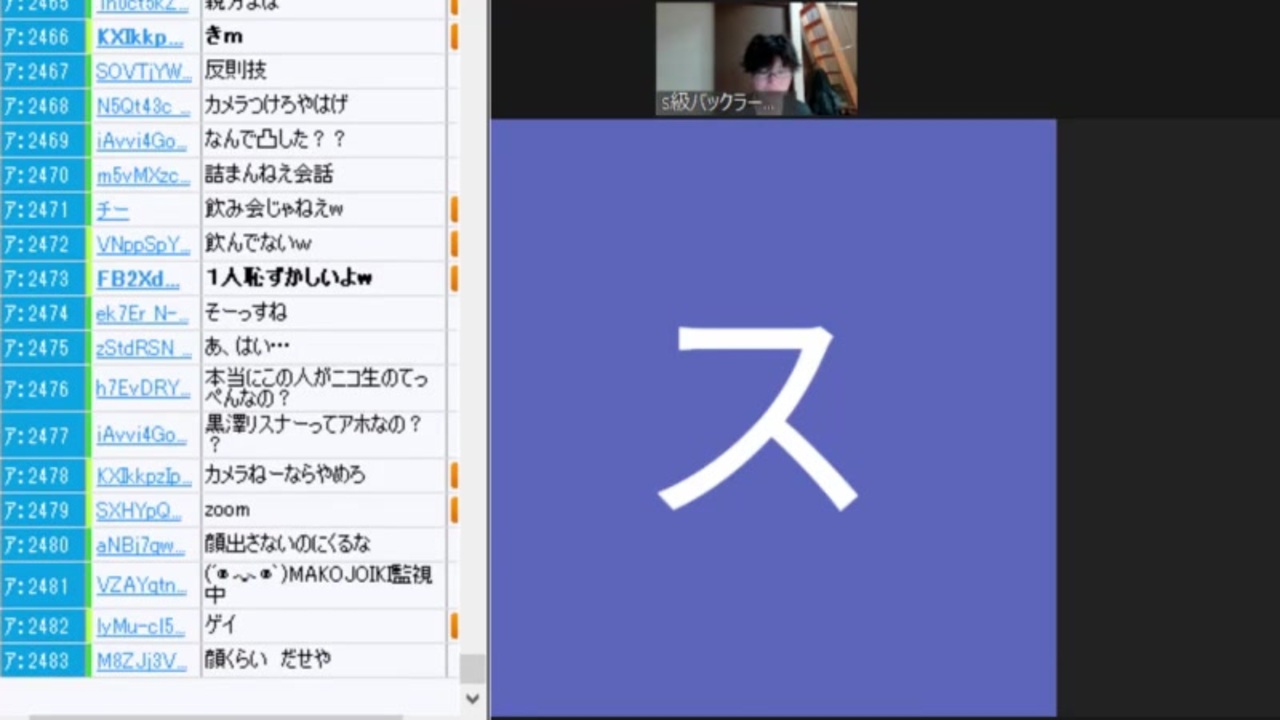
Task: Click the orange marker beside comment 2465
Action: tap(455, 8)
